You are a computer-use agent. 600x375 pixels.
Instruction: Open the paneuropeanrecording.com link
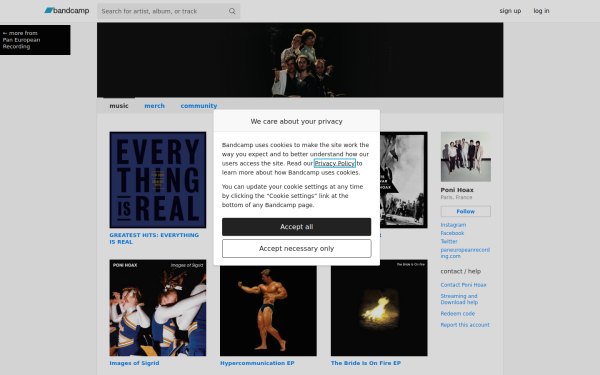(465, 253)
